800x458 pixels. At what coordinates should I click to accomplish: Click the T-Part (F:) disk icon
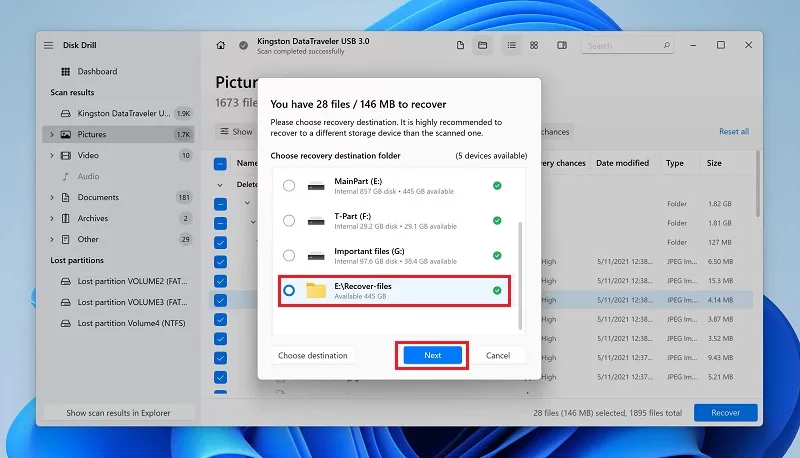[x=316, y=221]
